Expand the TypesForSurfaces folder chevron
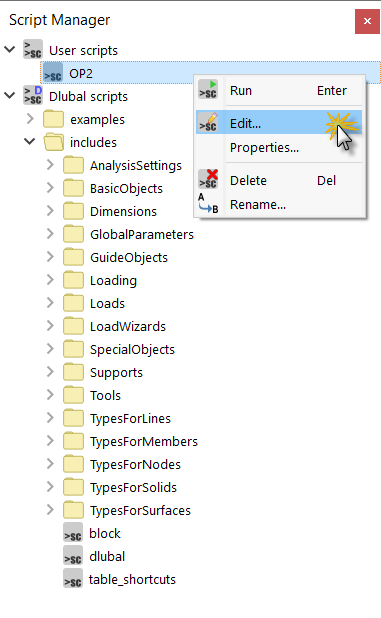Viewport: 381px width, 618px height. tap(50, 510)
